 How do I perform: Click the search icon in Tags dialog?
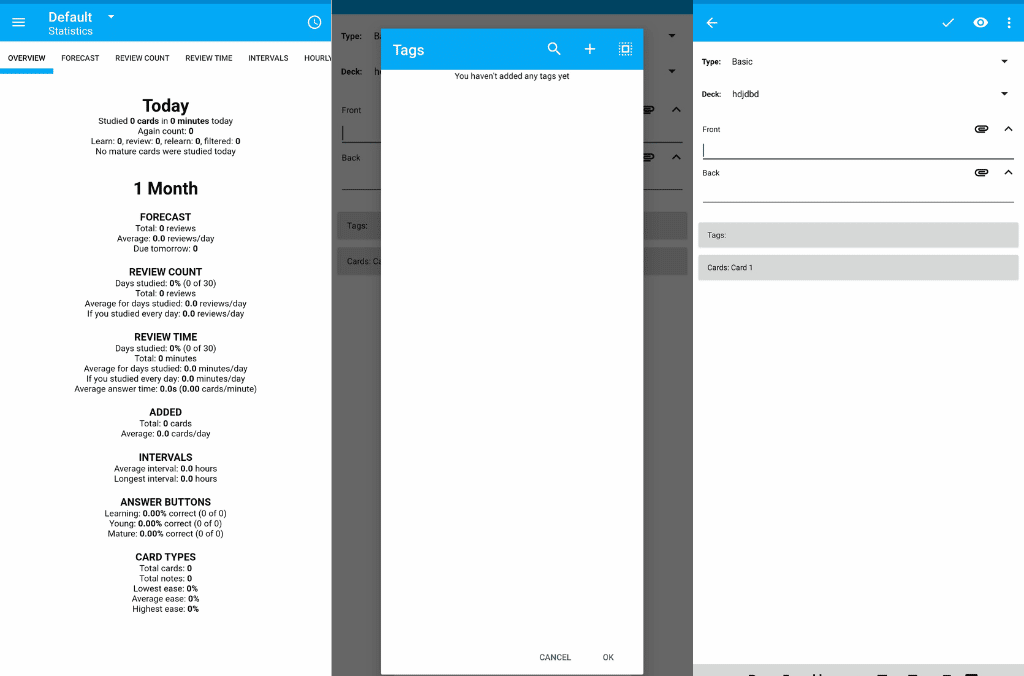554,49
